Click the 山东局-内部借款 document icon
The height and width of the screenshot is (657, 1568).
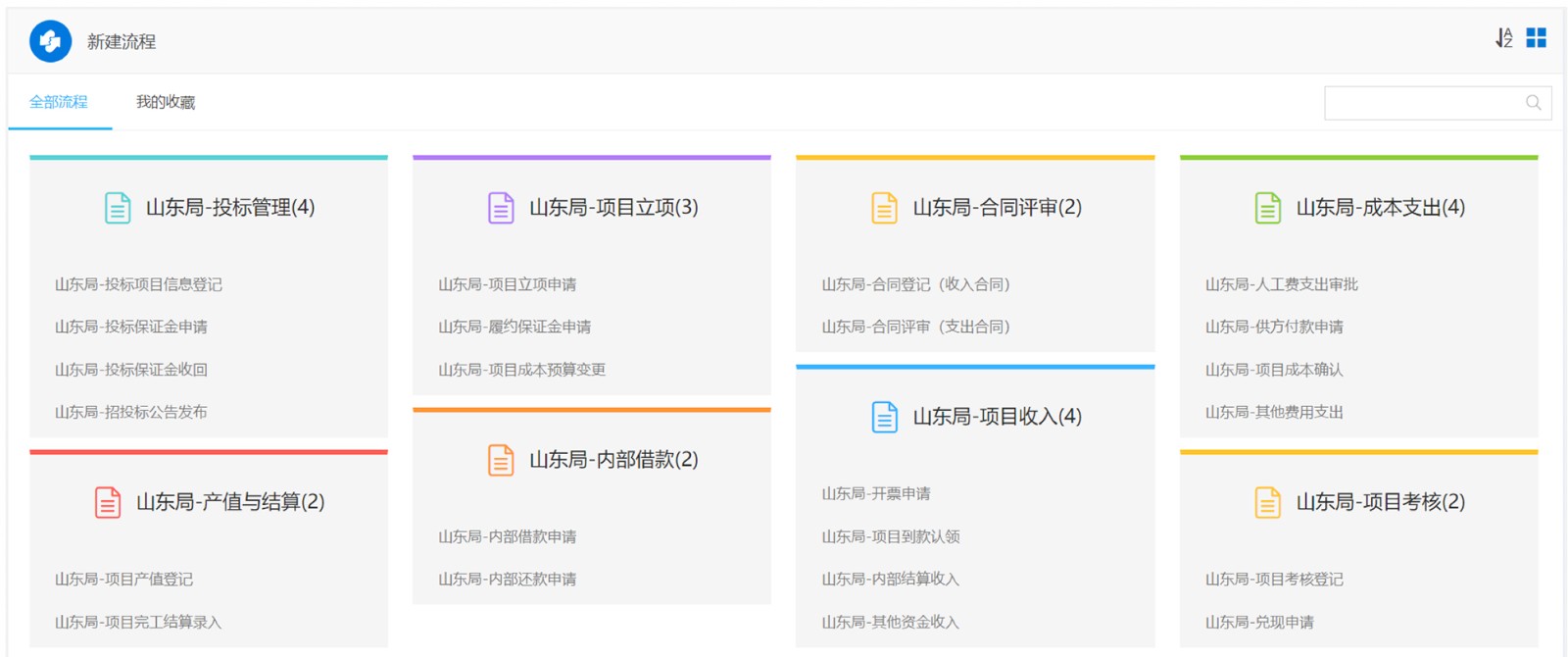tap(501, 460)
